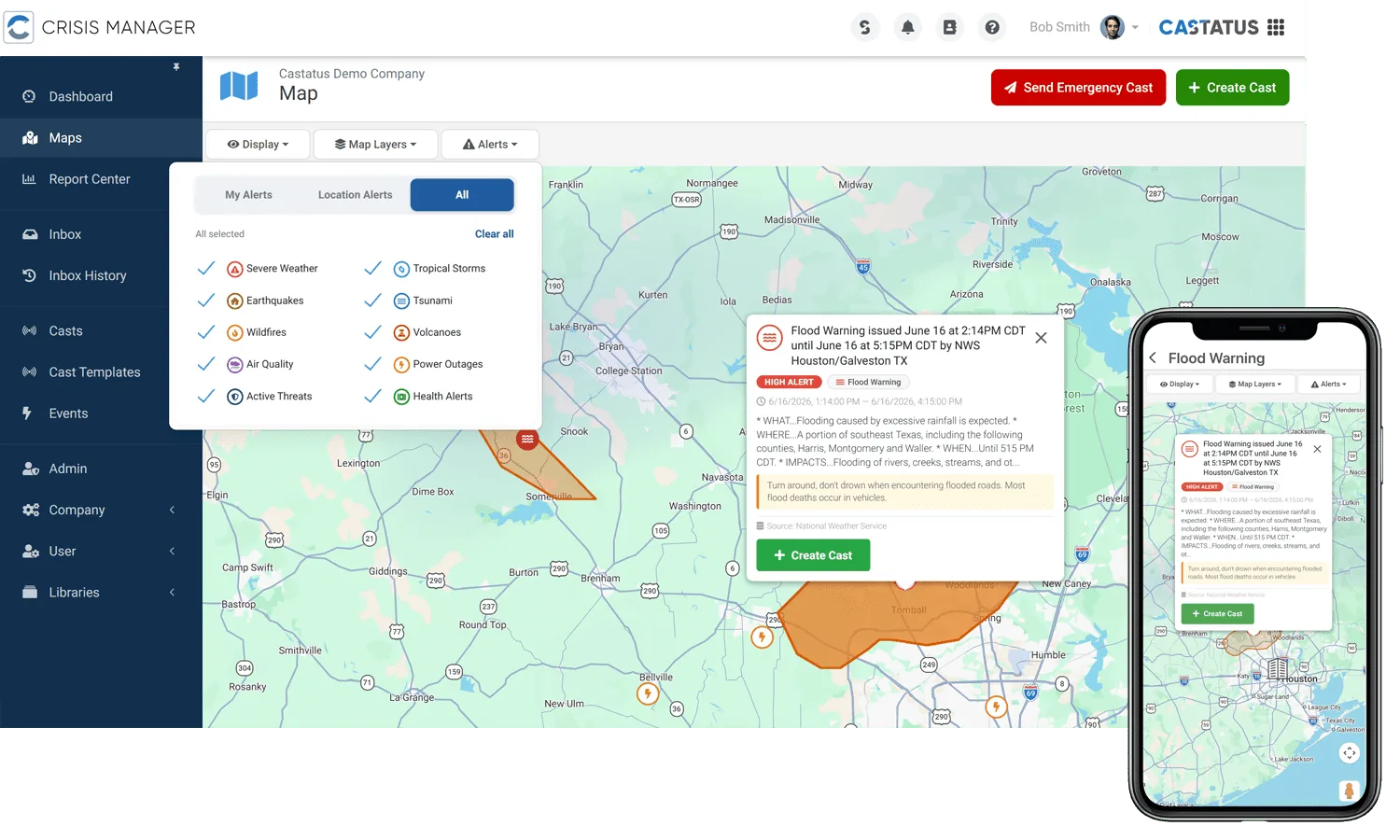The image size is (1400, 840).
Task: Tap Create Cast on the phone screen
Action: point(1218,613)
